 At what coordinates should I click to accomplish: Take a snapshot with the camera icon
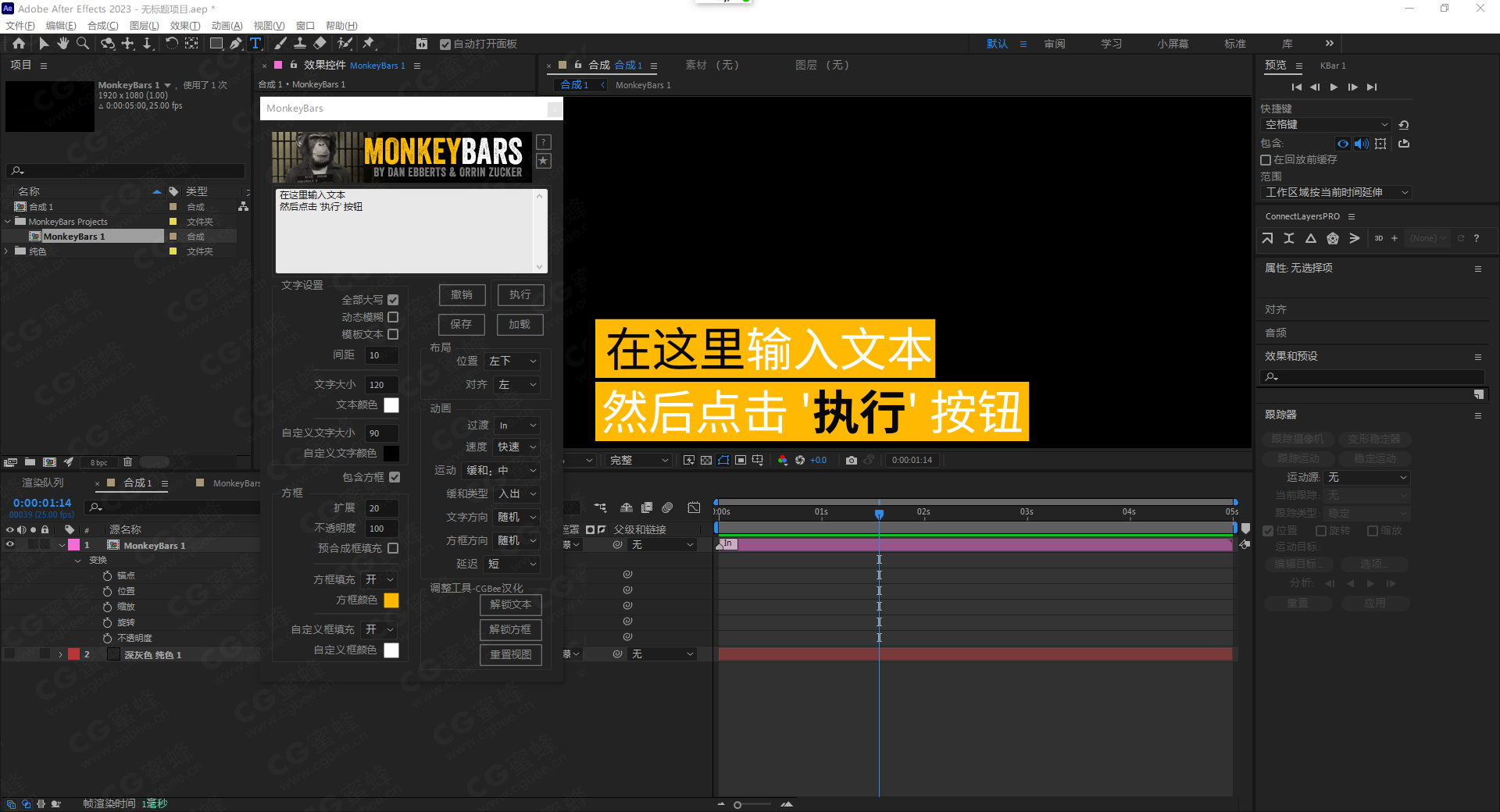[852, 461]
